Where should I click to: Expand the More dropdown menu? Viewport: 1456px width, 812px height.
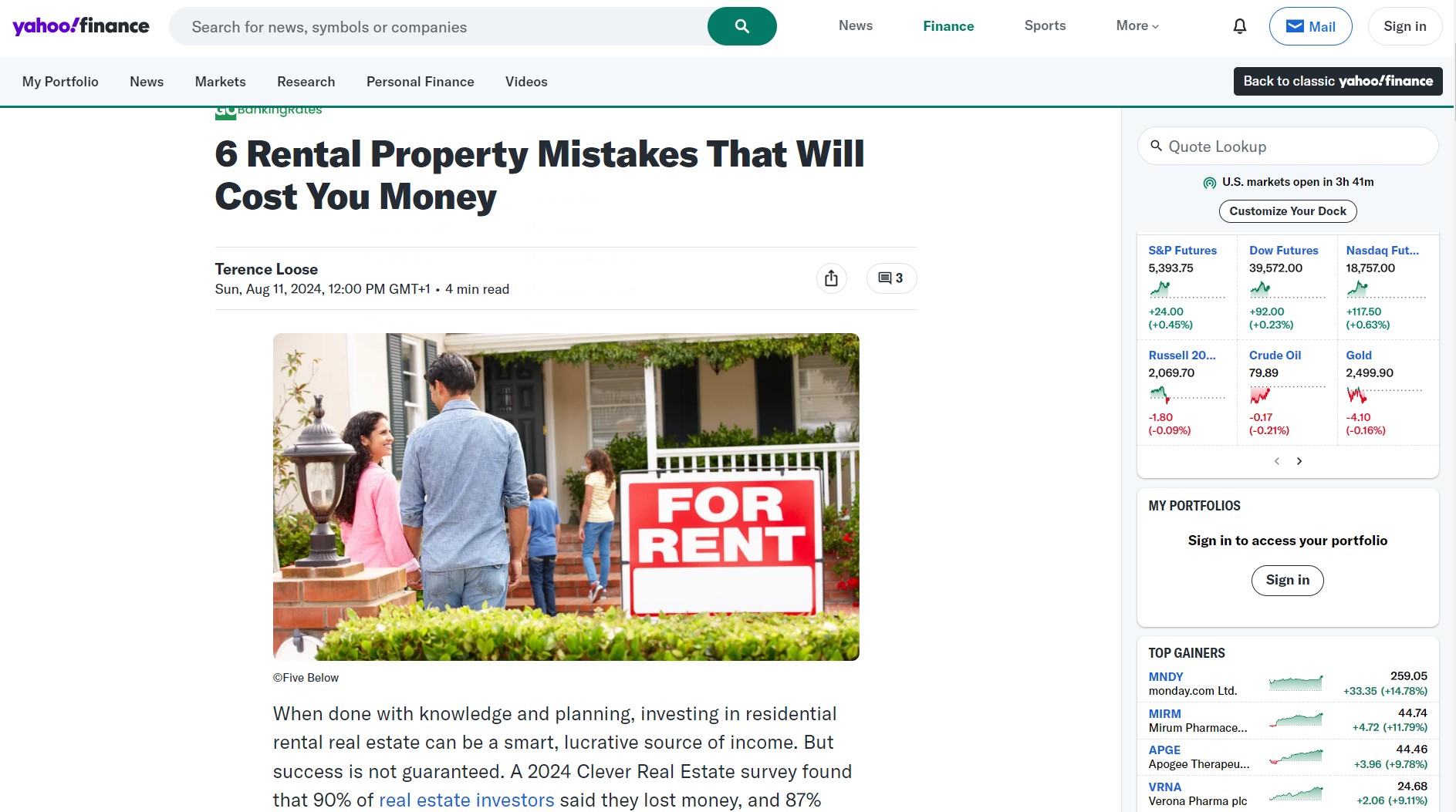pyautogui.click(x=1137, y=25)
